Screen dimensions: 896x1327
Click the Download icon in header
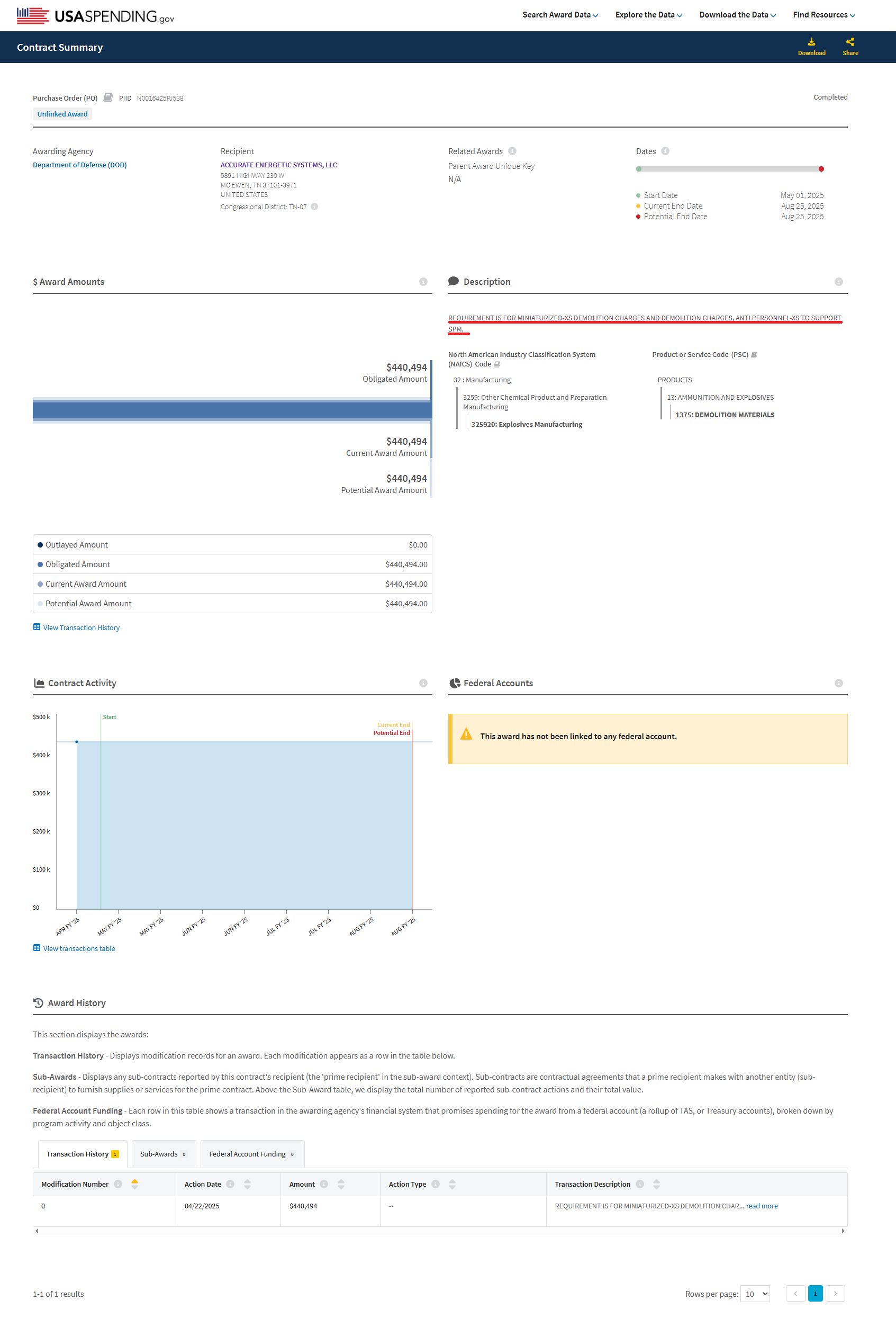click(x=811, y=42)
